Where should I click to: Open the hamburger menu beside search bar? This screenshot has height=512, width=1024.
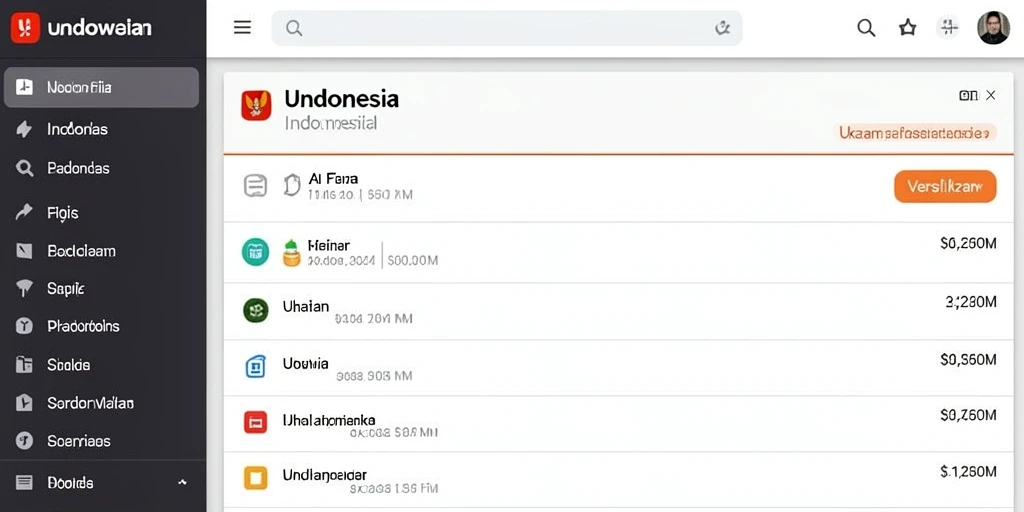(242, 27)
